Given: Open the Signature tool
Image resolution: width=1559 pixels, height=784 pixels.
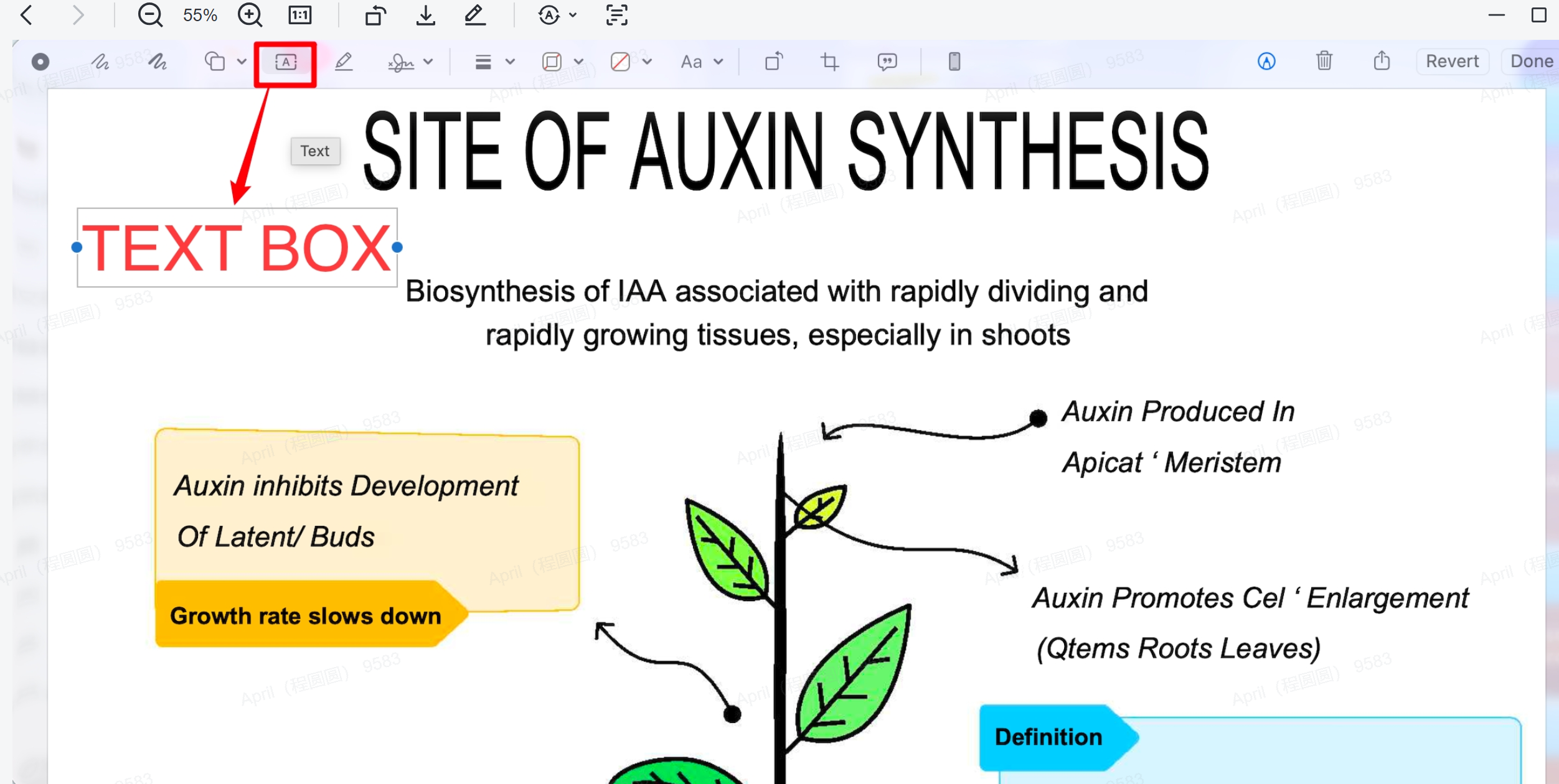Looking at the screenshot, I should tap(401, 62).
